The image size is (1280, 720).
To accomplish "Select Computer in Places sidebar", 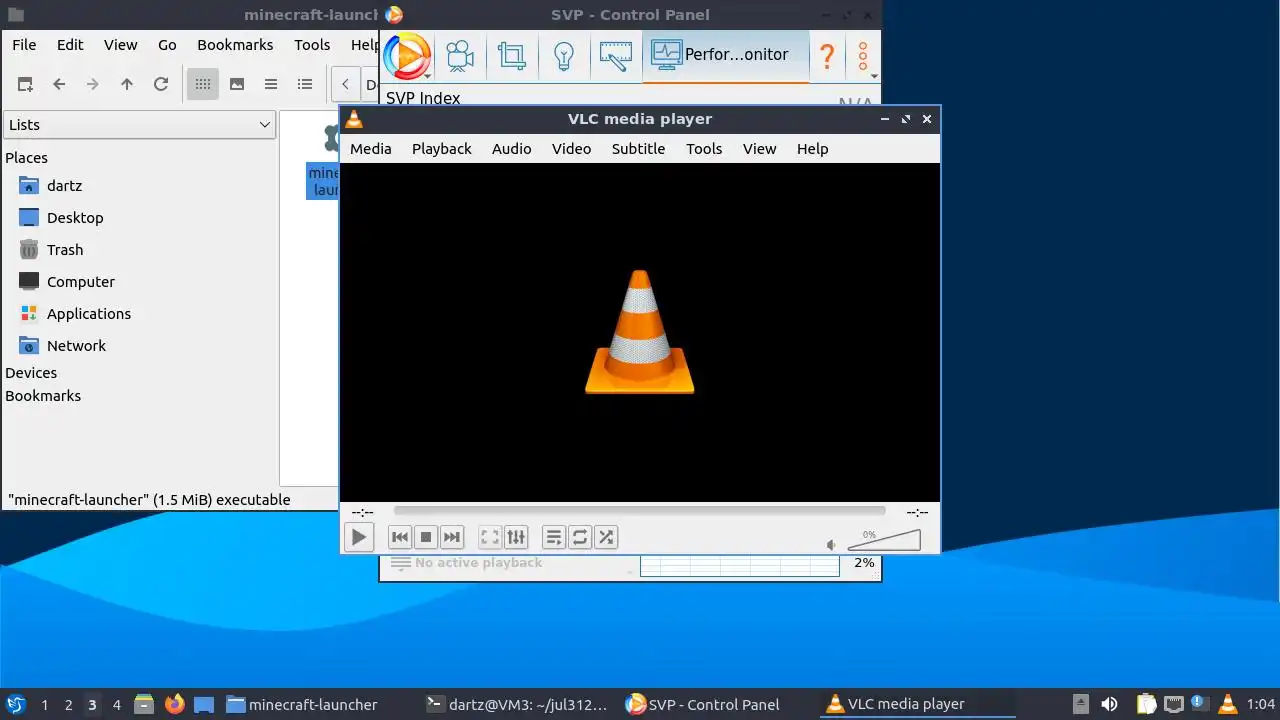I will point(80,281).
